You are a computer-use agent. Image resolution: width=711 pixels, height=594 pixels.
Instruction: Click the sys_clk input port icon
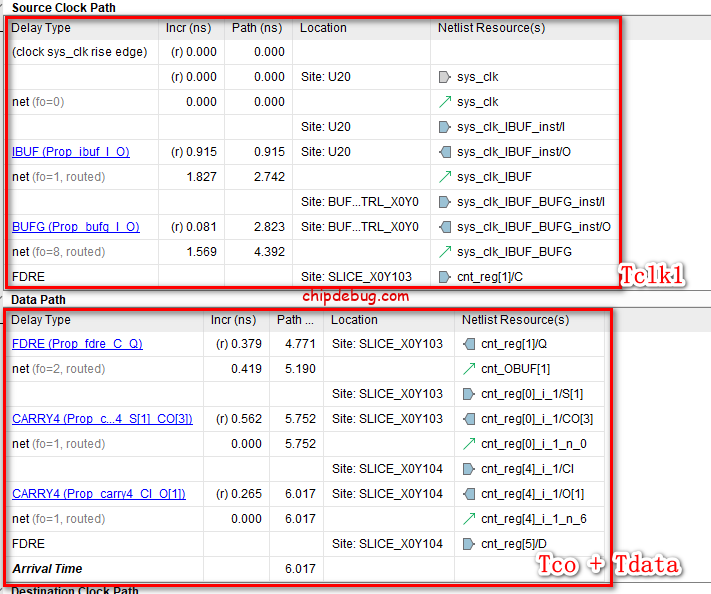pyautogui.click(x=445, y=77)
